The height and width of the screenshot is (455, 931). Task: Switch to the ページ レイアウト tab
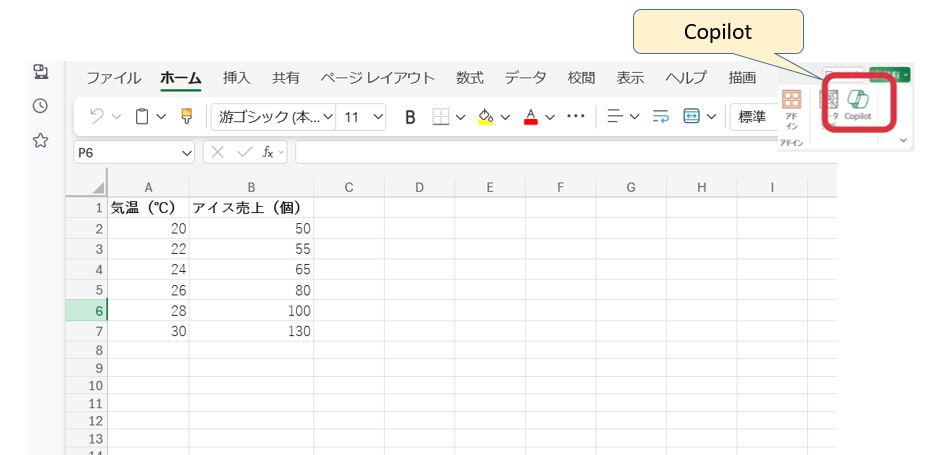[378, 78]
